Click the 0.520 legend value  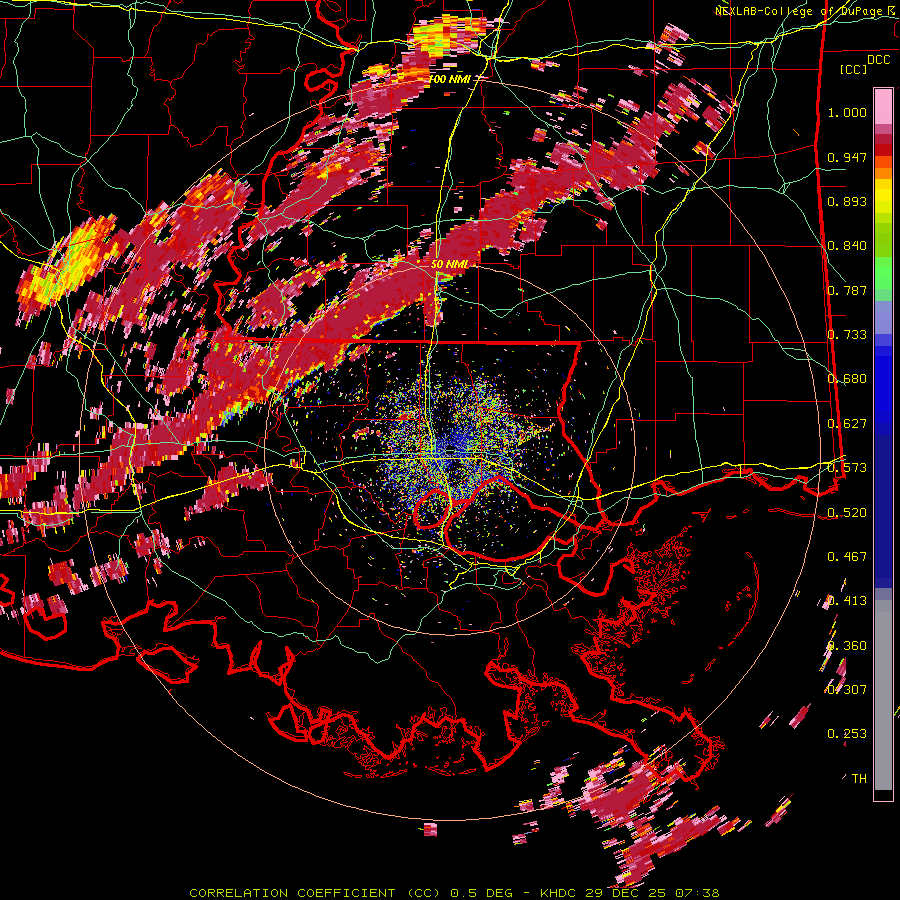[x=847, y=512]
